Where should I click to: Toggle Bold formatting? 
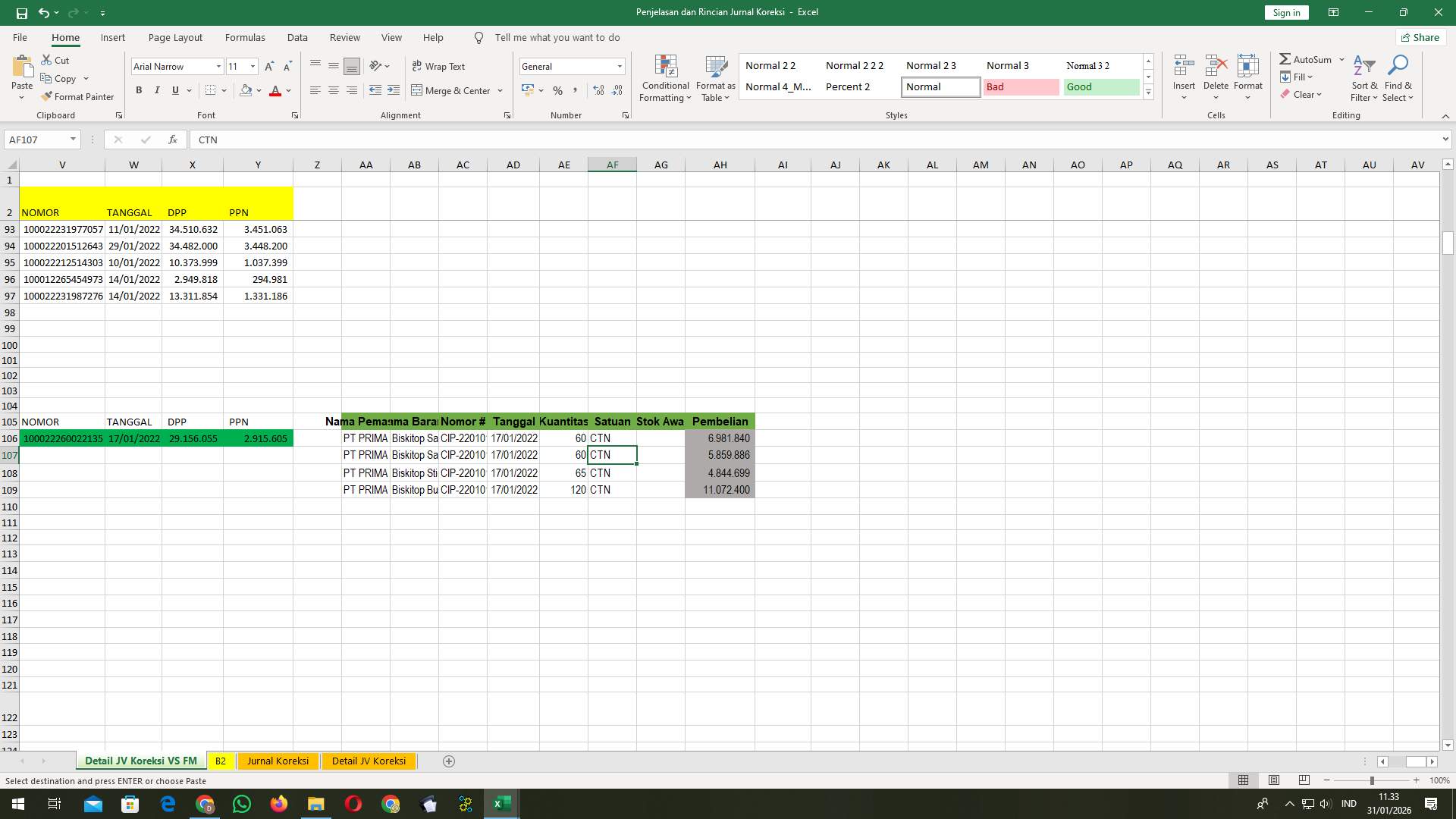139,90
